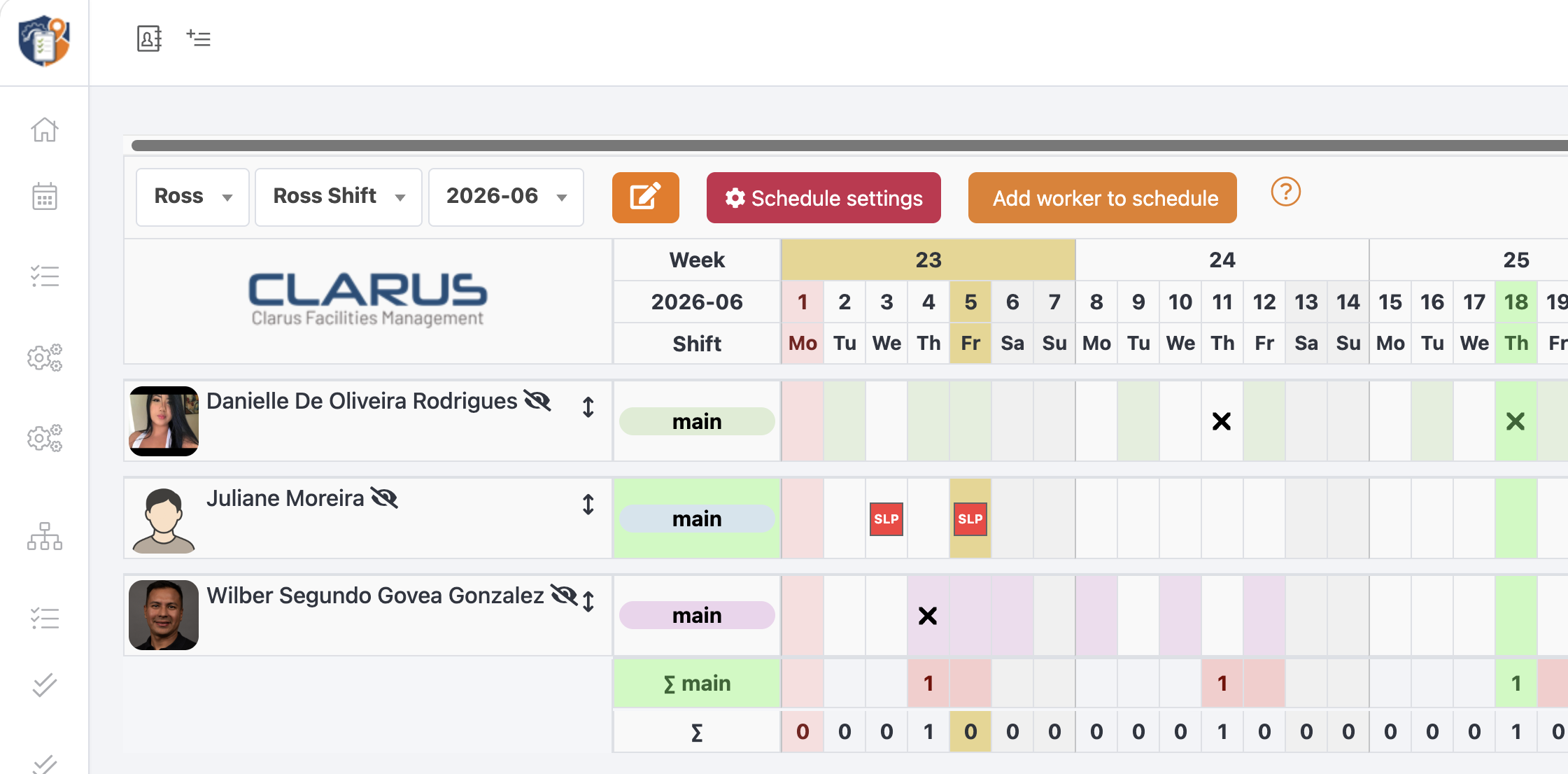Reorder Wilber Segundo Govea Gonzalez row arrow

click(588, 601)
